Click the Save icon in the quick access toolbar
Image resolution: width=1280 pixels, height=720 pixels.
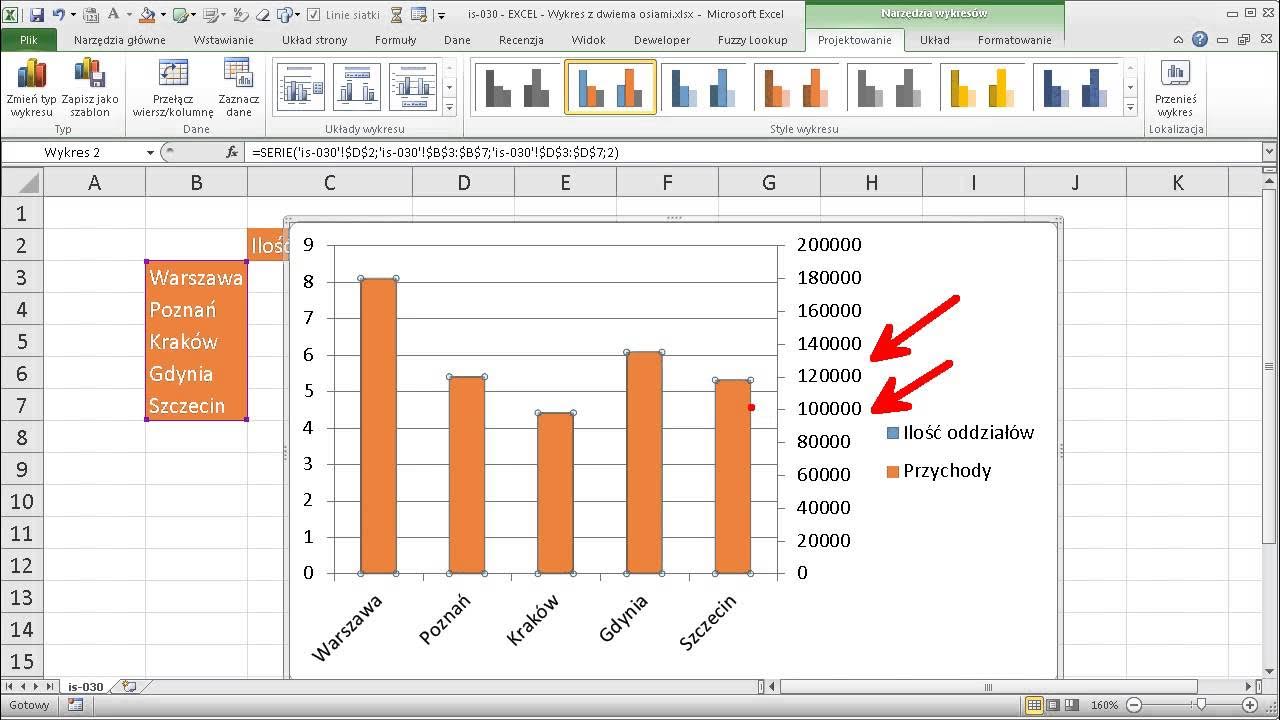point(37,15)
